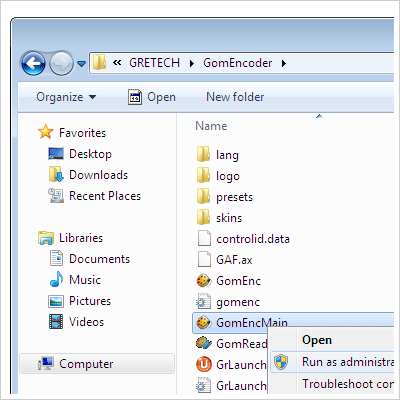The image size is (400, 400).
Task: Expand the arrow after GomEncoder in address bar
Action: [x=284, y=63]
